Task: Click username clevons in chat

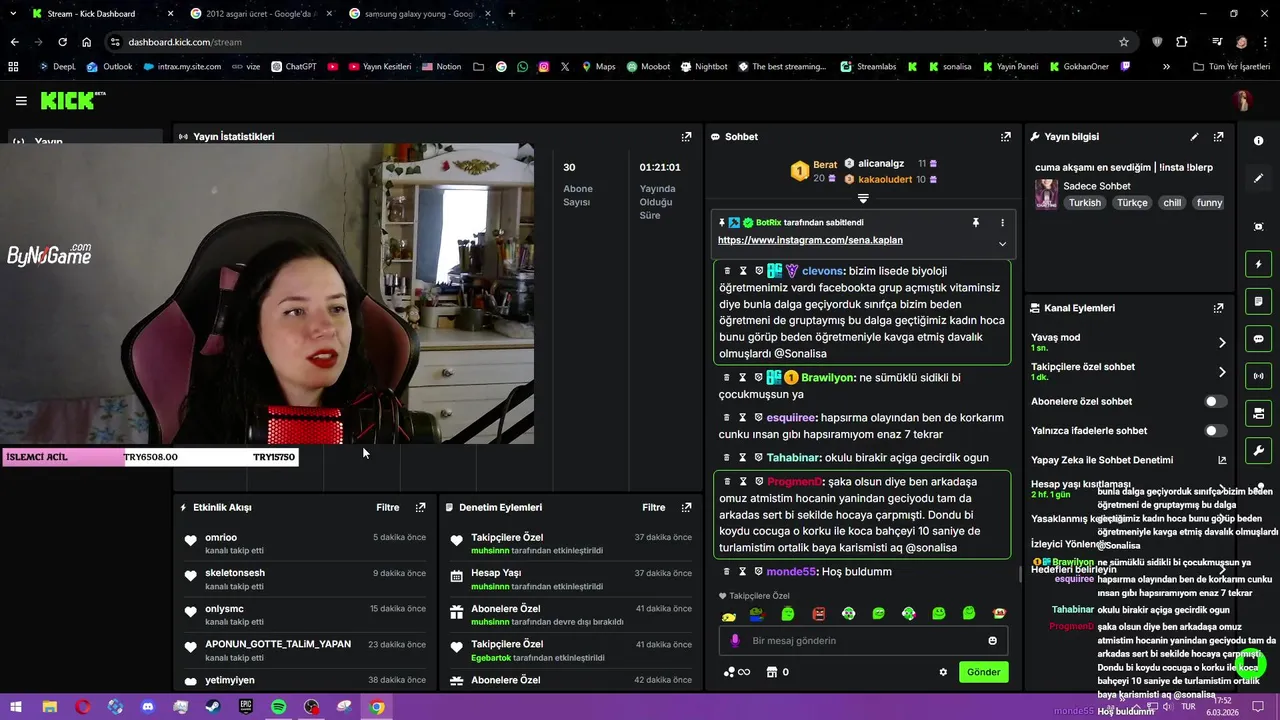Action: click(x=822, y=271)
